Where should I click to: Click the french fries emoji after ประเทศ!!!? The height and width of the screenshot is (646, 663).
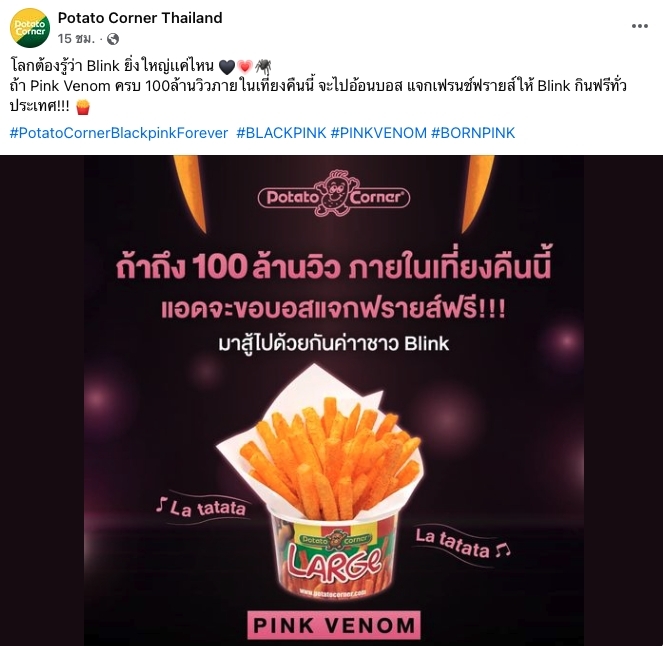pyautogui.click(x=83, y=107)
